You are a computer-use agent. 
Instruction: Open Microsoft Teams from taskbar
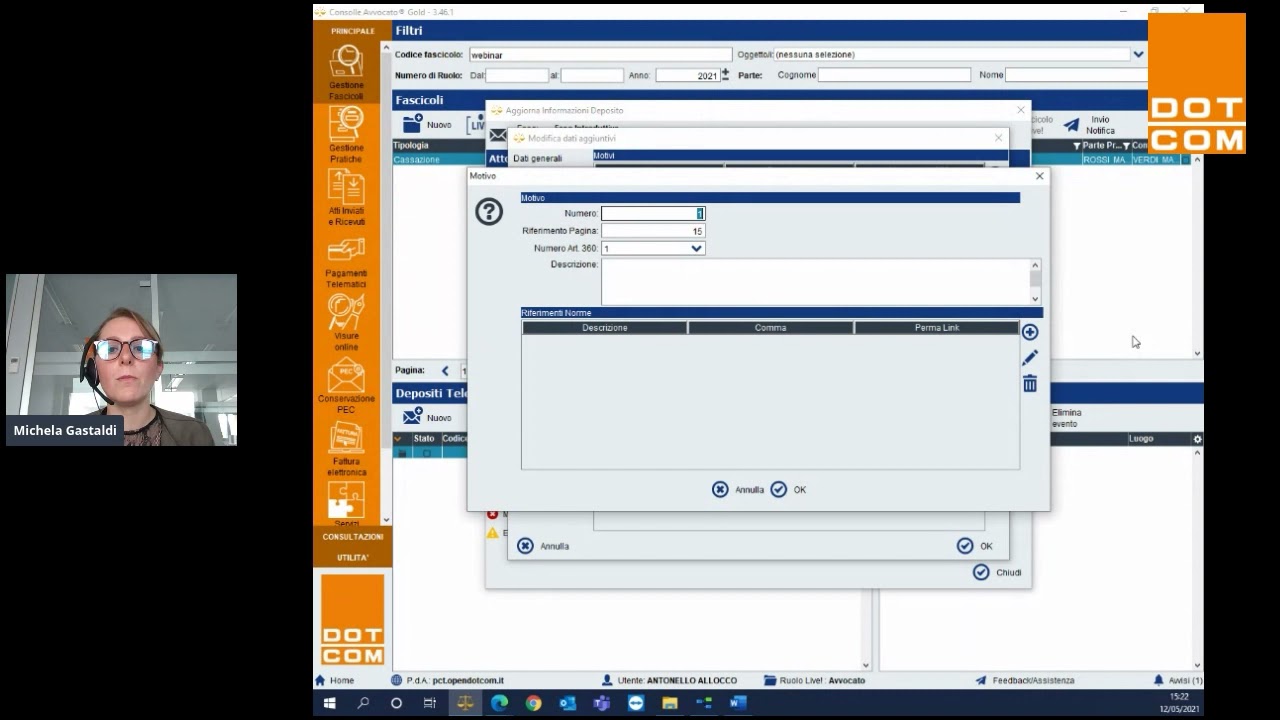coord(601,703)
